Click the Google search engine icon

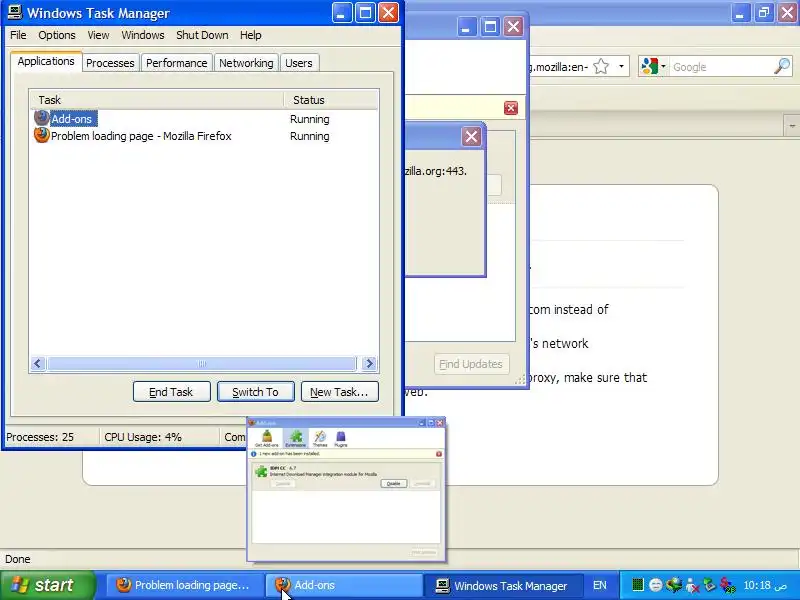coord(649,66)
